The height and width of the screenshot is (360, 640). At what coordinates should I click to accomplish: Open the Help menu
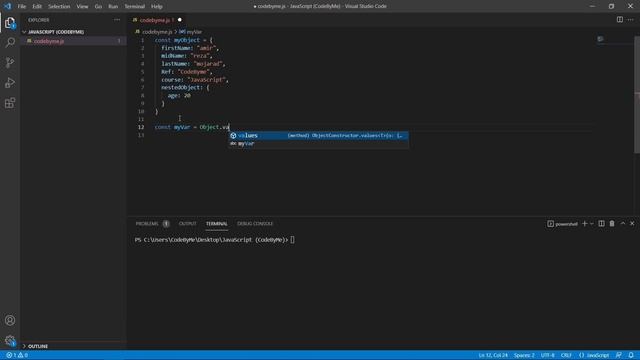157,6
